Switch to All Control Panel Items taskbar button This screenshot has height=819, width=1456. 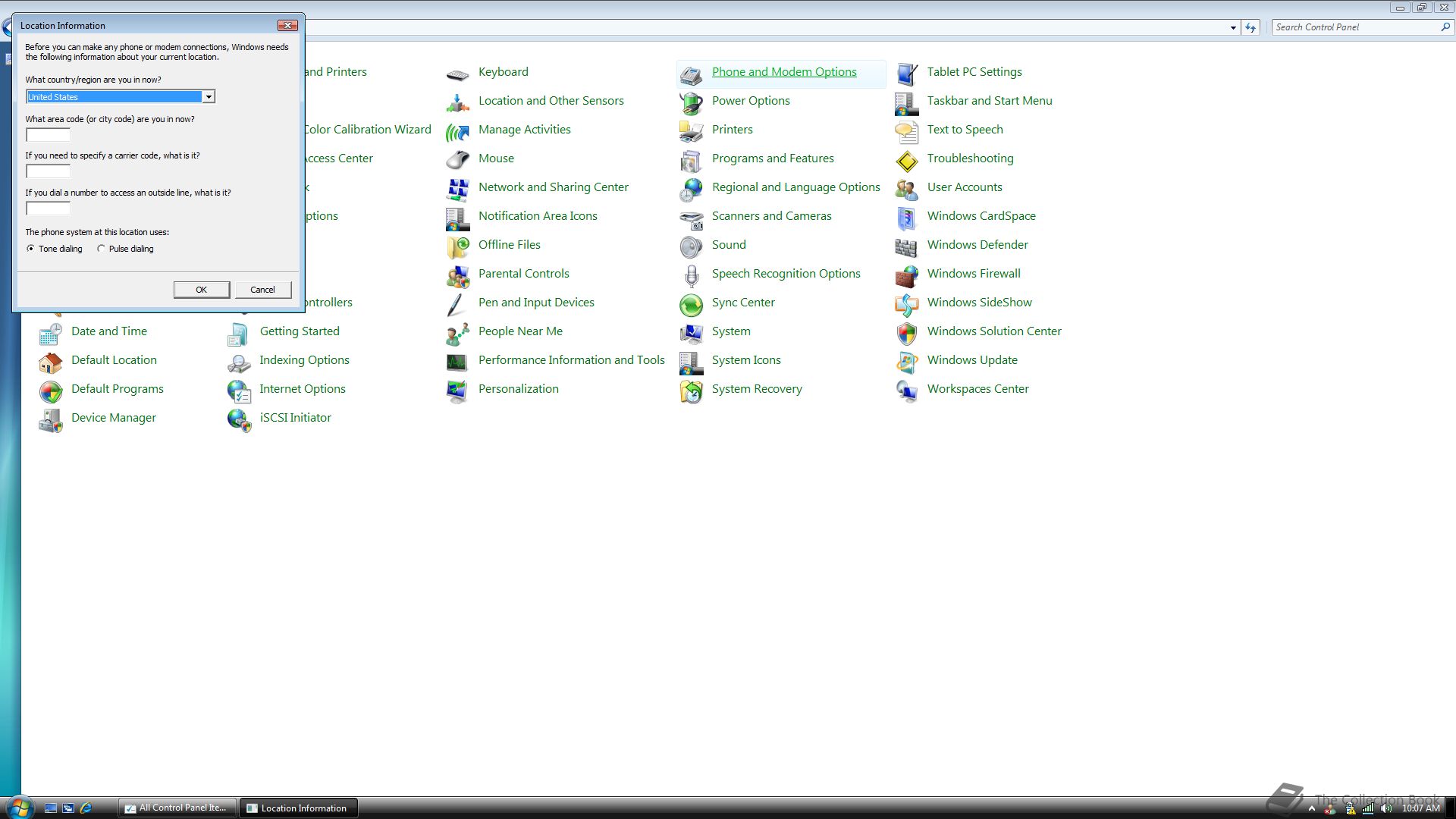(x=177, y=808)
